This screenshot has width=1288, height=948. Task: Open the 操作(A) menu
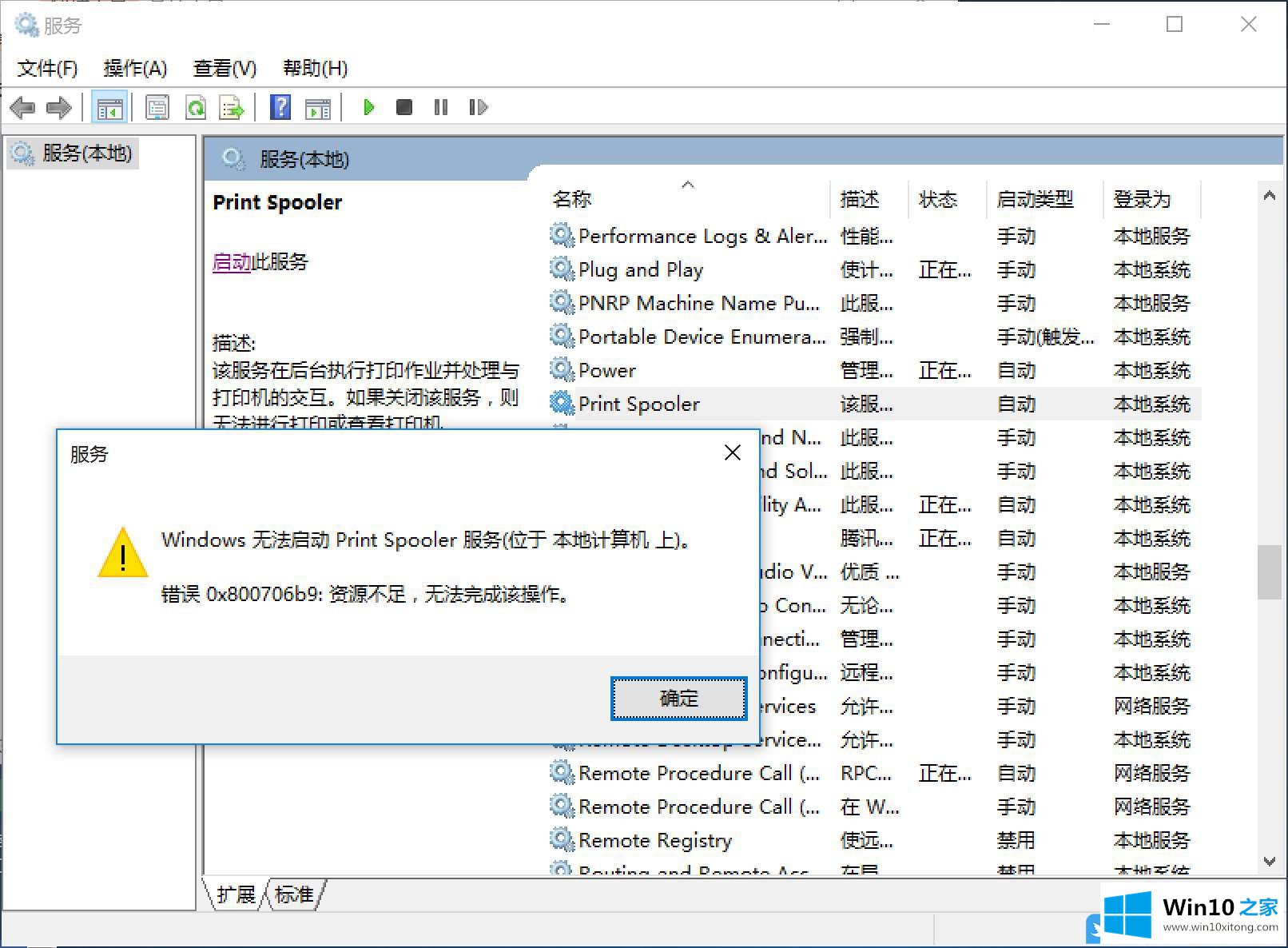tap(135, 69)
